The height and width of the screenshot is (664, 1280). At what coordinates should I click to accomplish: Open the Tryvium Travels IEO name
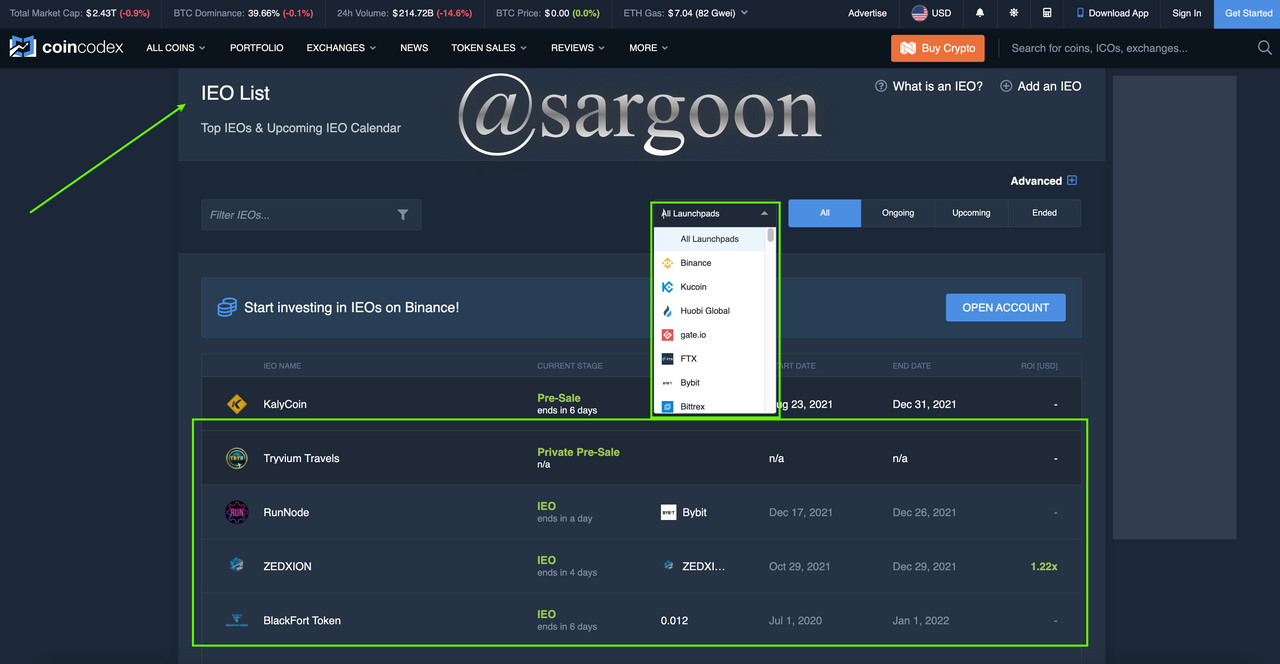pos(301,458)
